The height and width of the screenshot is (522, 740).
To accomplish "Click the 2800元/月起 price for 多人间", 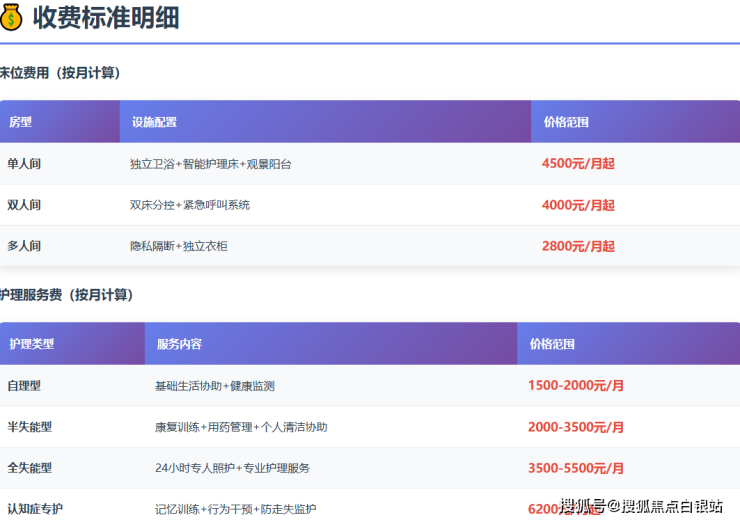I will pyautogui.click(x=578, y=246).
